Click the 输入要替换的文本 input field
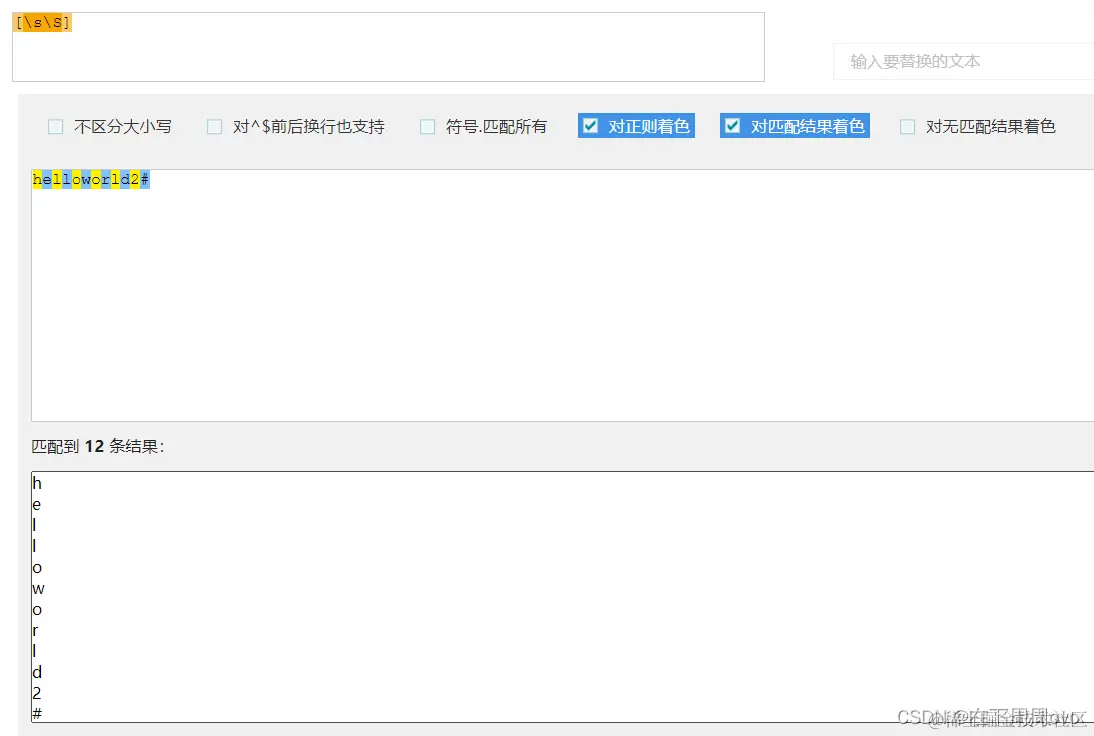This screenshot has width=1094, height=736. pos(962,61)
